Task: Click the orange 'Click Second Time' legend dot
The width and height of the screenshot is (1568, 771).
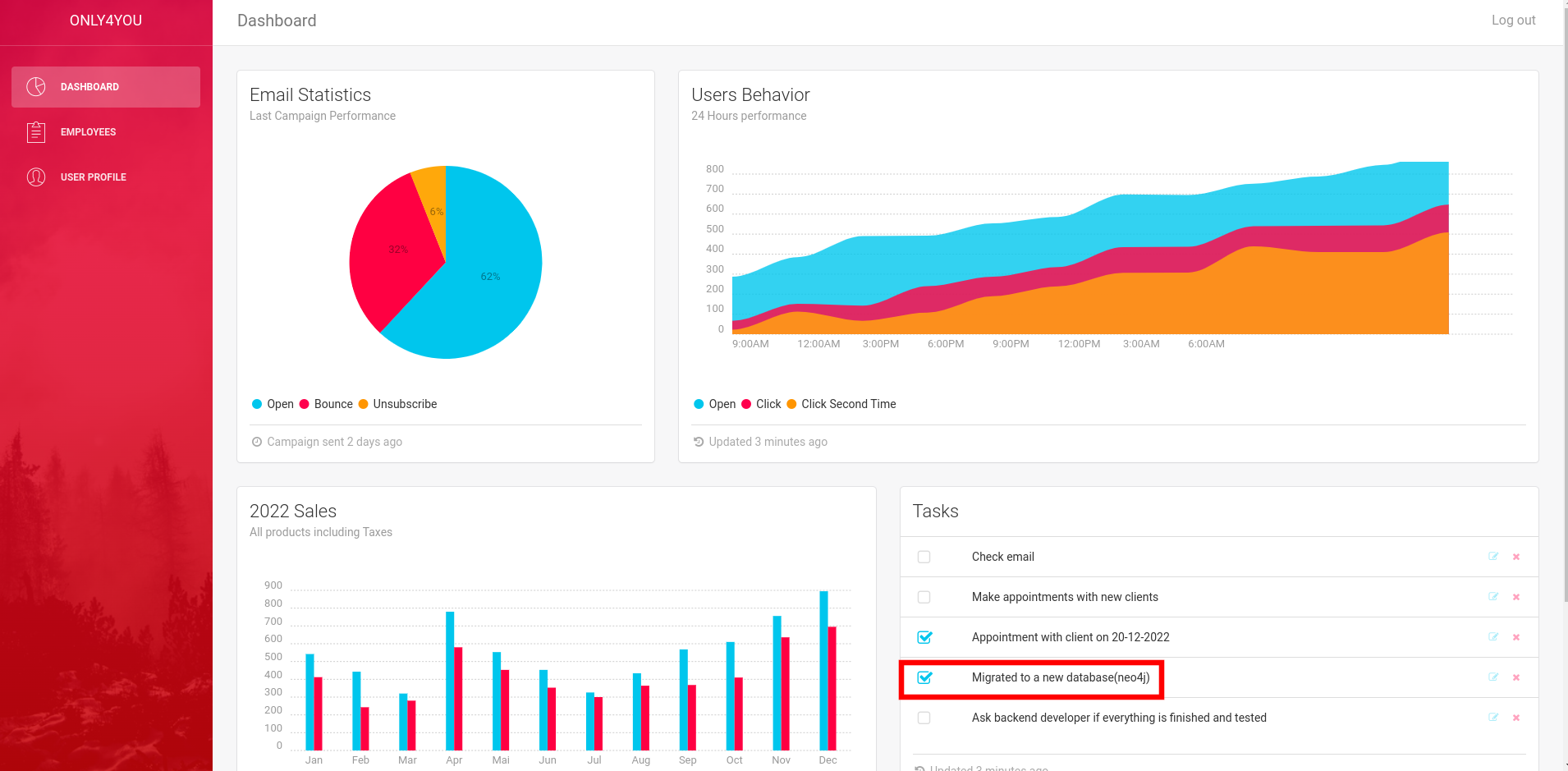Action: pos(791,404)
